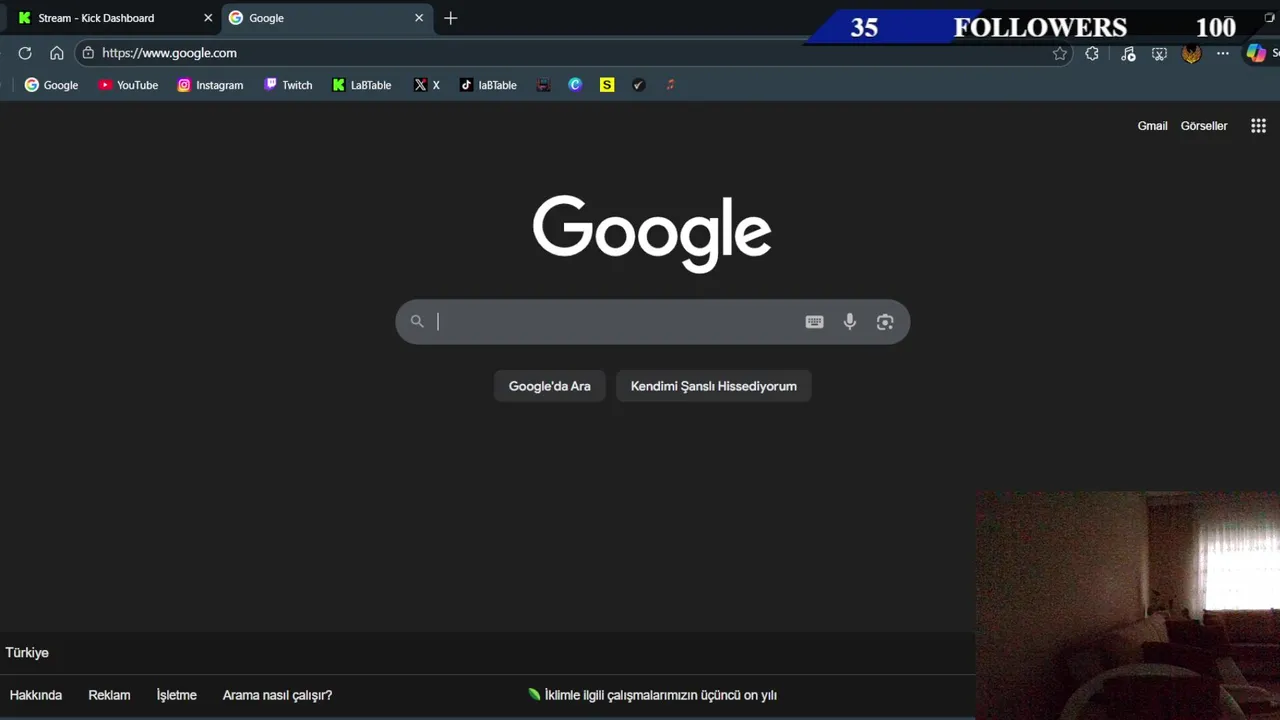Open the Gmail link
The height and width of the screenshot is (720, 1280).
tap(1152, 126)
